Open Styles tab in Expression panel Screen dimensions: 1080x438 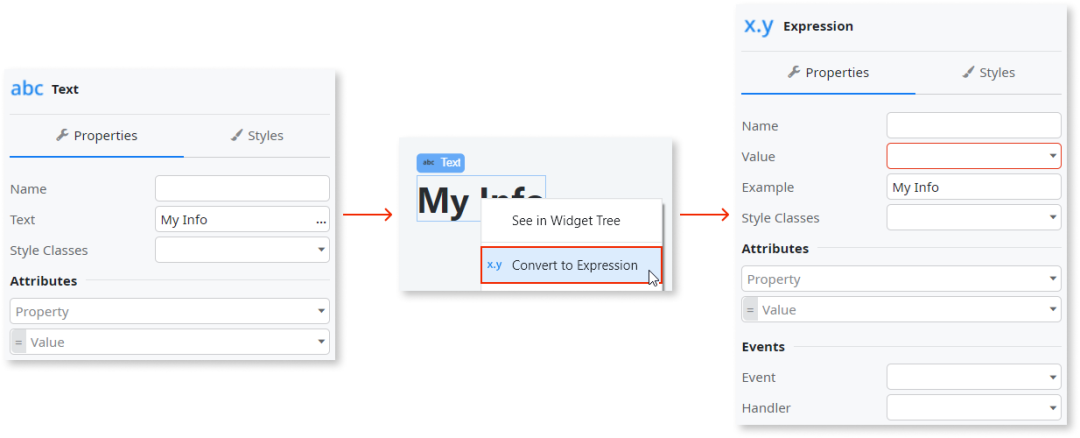click(x=988, y=73)
